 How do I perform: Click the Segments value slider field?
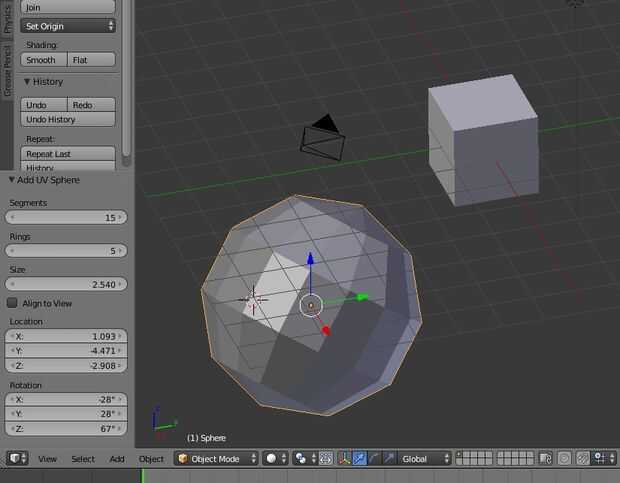pyautogui.click(x=66, y=217)
